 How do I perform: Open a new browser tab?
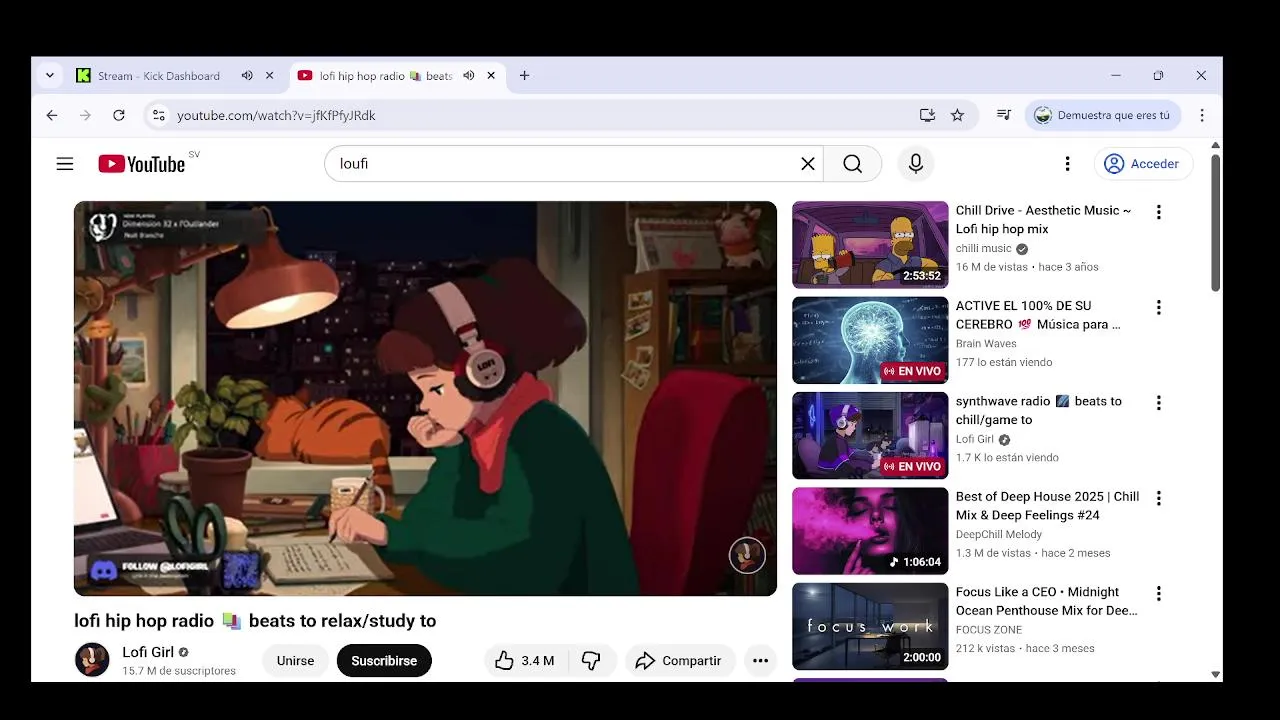click(524, 76)
